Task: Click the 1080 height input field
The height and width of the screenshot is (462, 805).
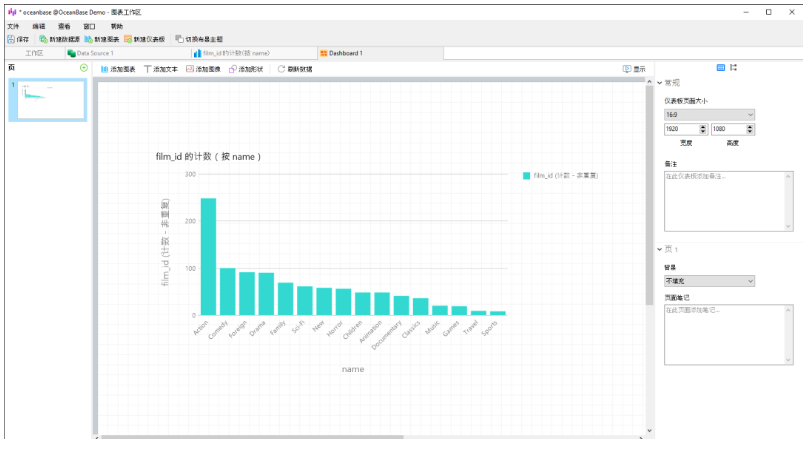Action: pyautogui.click(x=729, y=129)
